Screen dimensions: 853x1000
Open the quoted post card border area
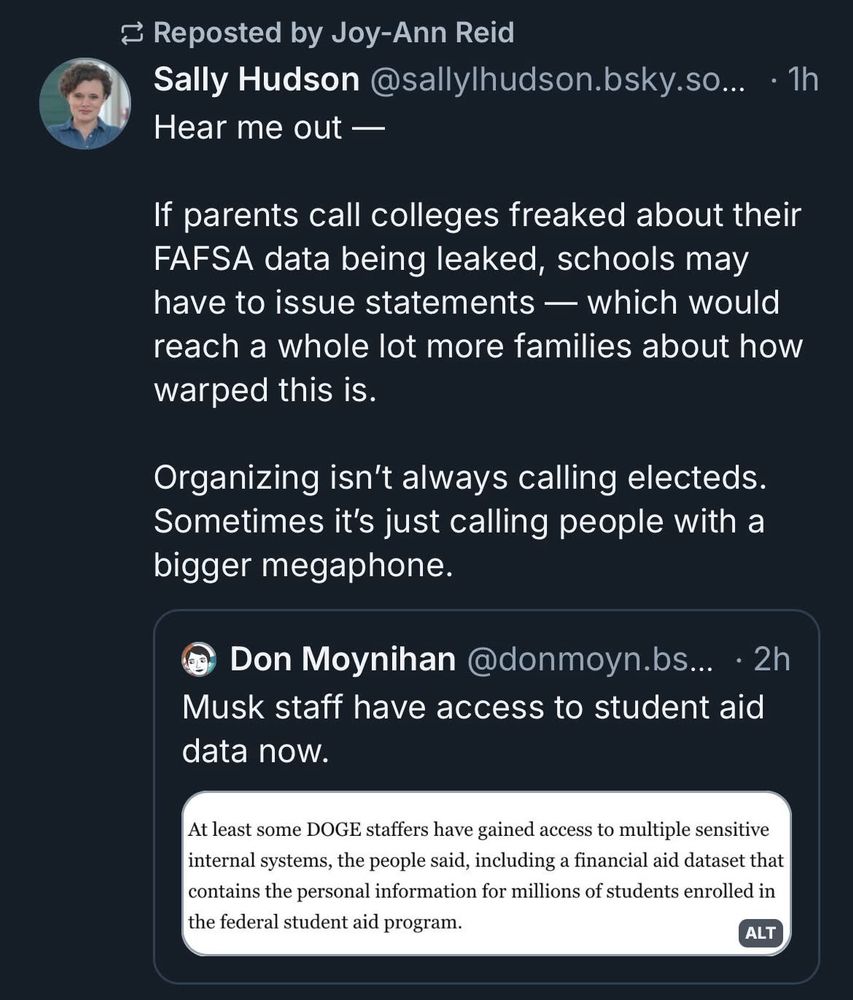pos(486,797)
